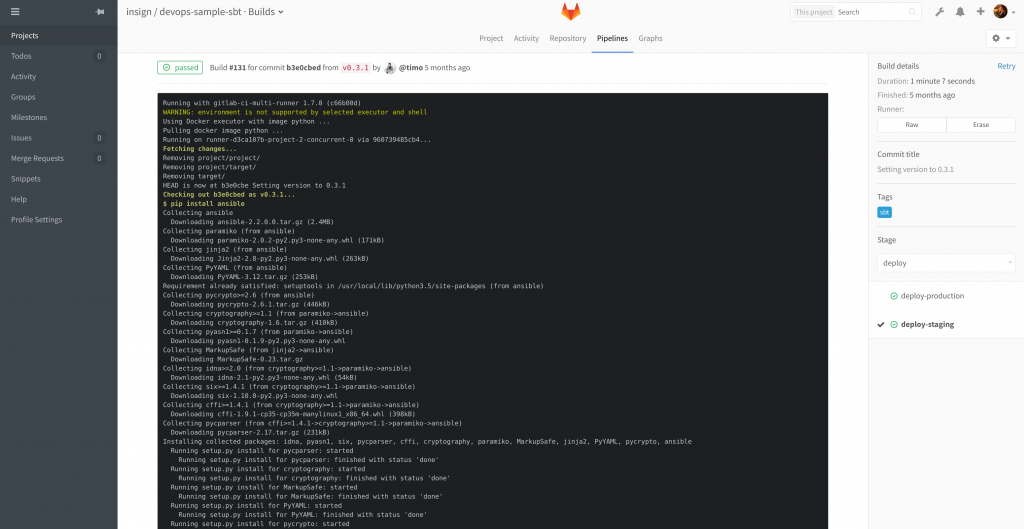Click @timo's small avatar image
The width and height of the screenshot is (1024, 529).
click(x=390, y=68)
